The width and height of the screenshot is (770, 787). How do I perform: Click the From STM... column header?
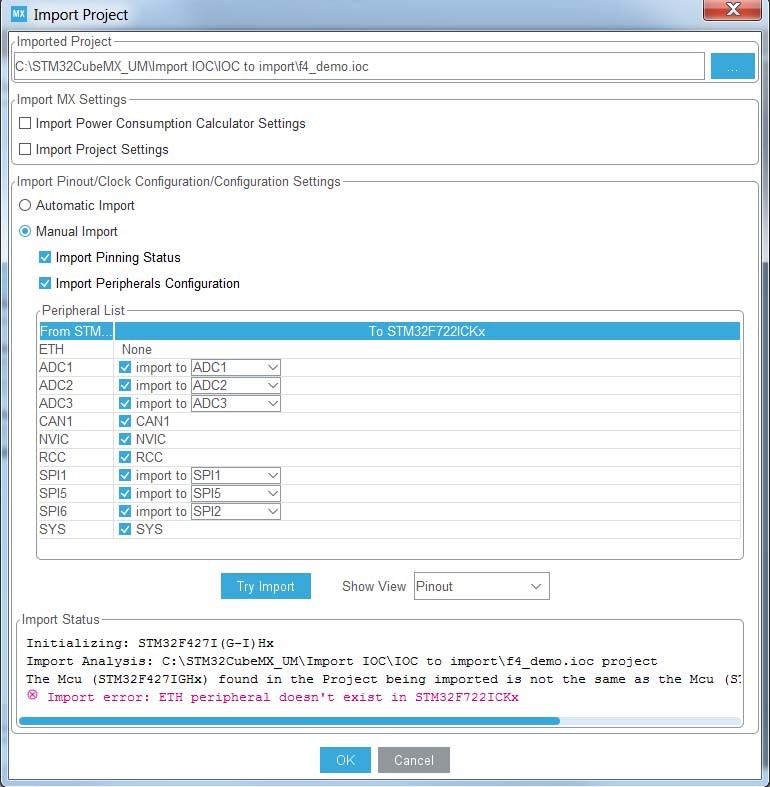(x=76, y=331)
